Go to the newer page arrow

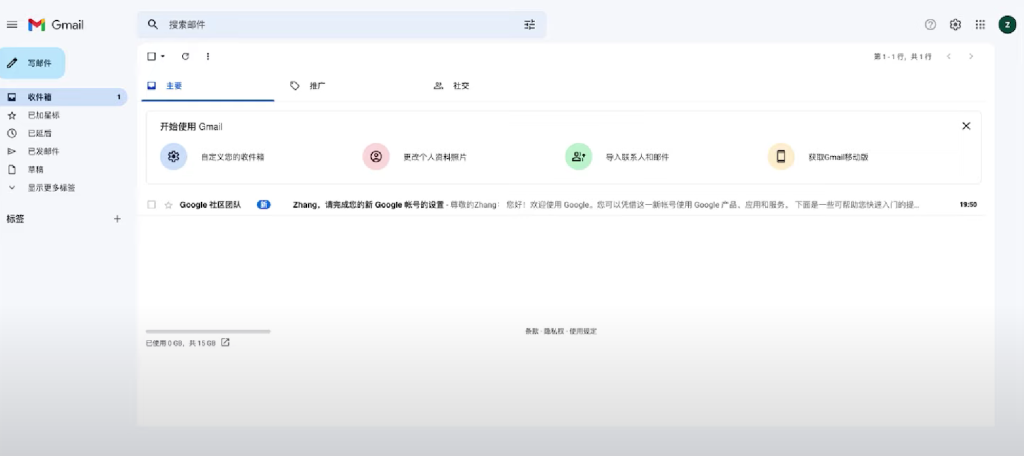pos(949,57)
